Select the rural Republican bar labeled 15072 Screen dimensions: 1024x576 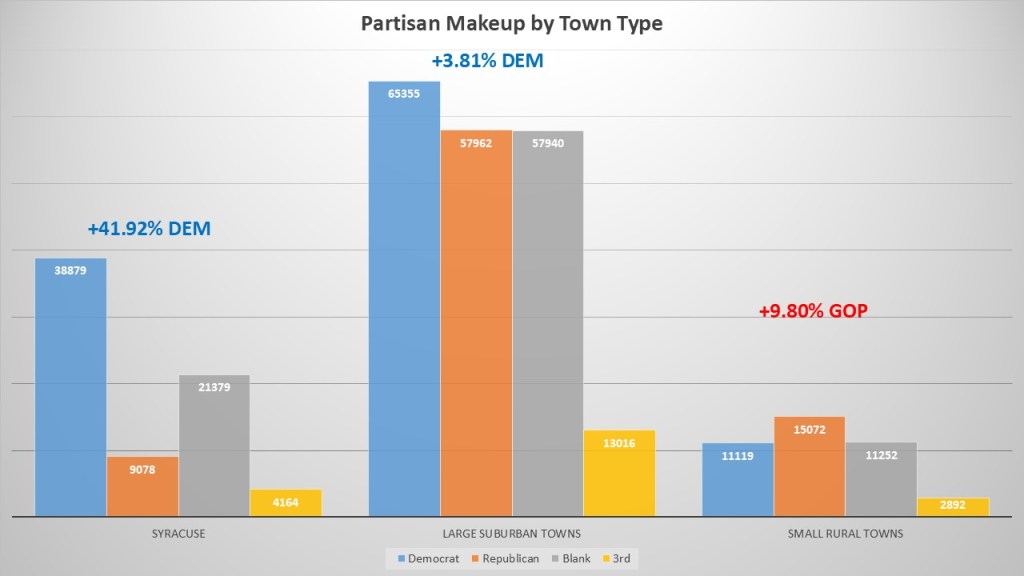coord(809,466)
